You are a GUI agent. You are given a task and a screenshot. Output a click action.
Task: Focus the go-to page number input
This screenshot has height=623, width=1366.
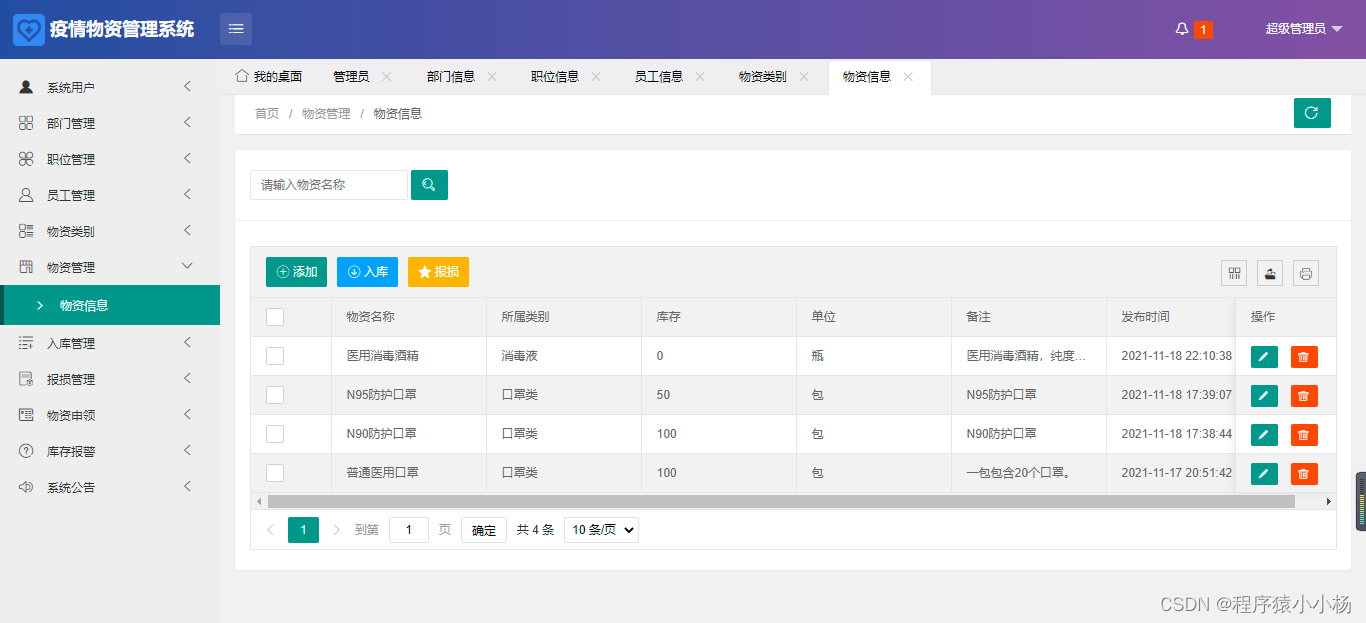pyautogui.click(x=409, y=530)
